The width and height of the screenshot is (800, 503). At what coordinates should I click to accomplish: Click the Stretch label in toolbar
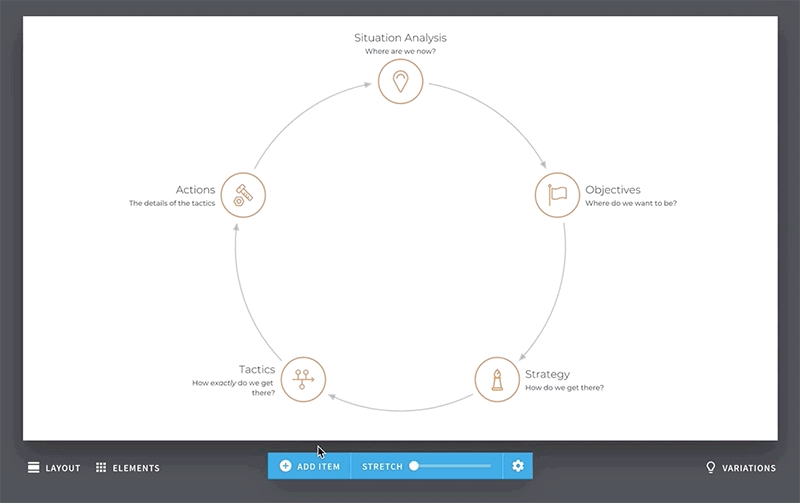pyautogui.click(x=382, y=467)
